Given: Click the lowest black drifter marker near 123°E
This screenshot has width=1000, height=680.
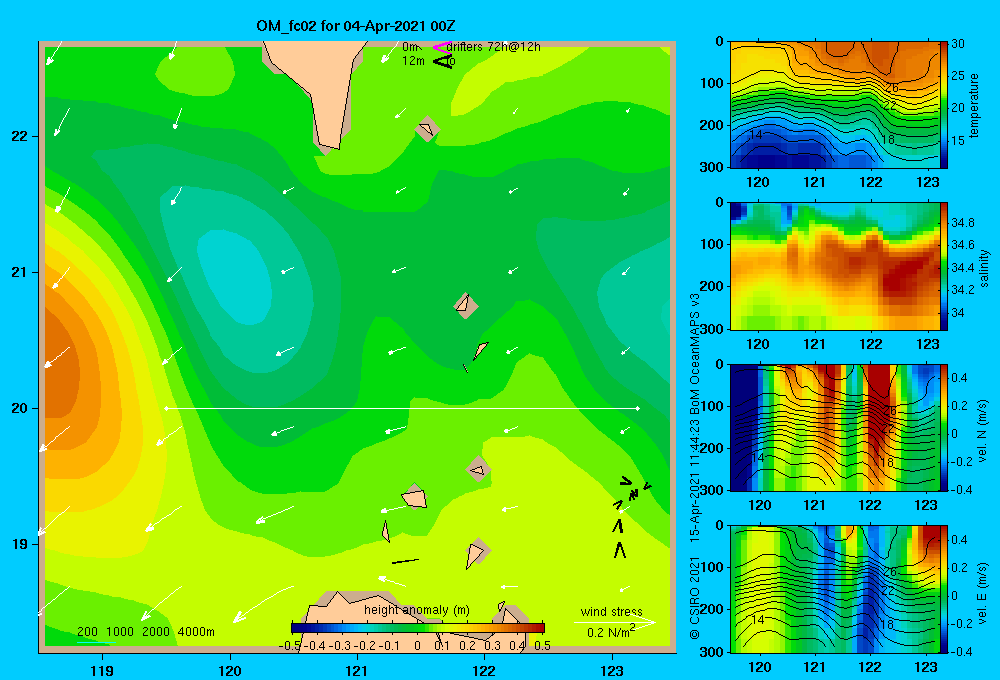Looking at the screenshot, I should click(x=619, y=550).
